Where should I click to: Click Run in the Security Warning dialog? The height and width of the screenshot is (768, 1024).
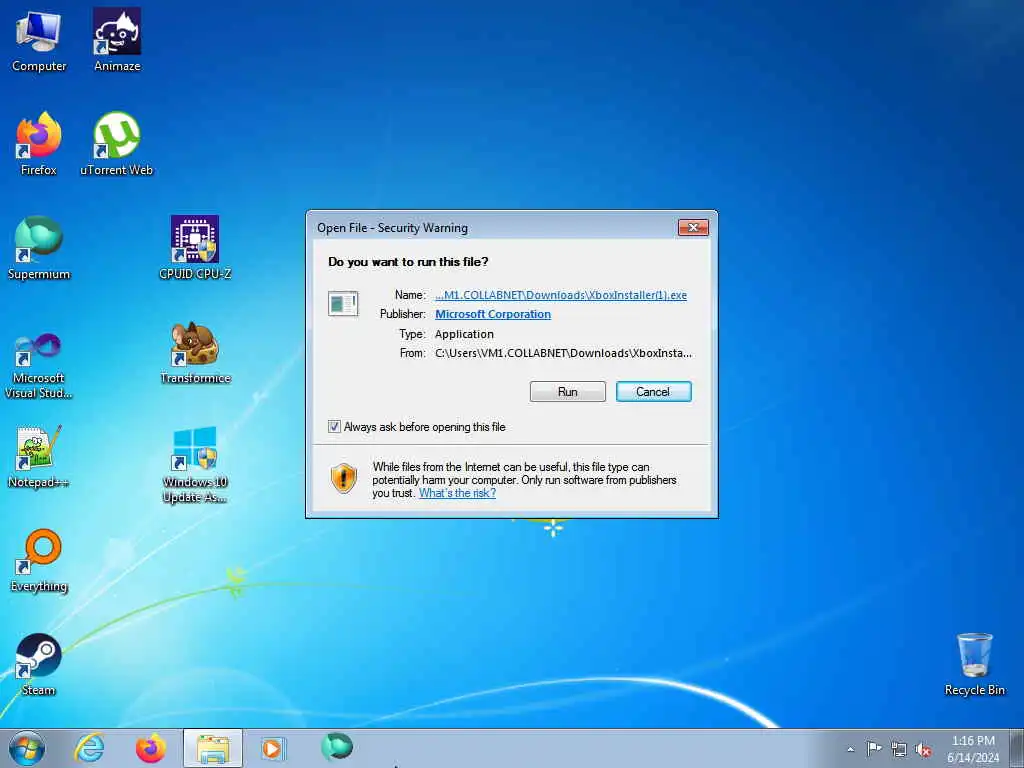click(568, 392)
